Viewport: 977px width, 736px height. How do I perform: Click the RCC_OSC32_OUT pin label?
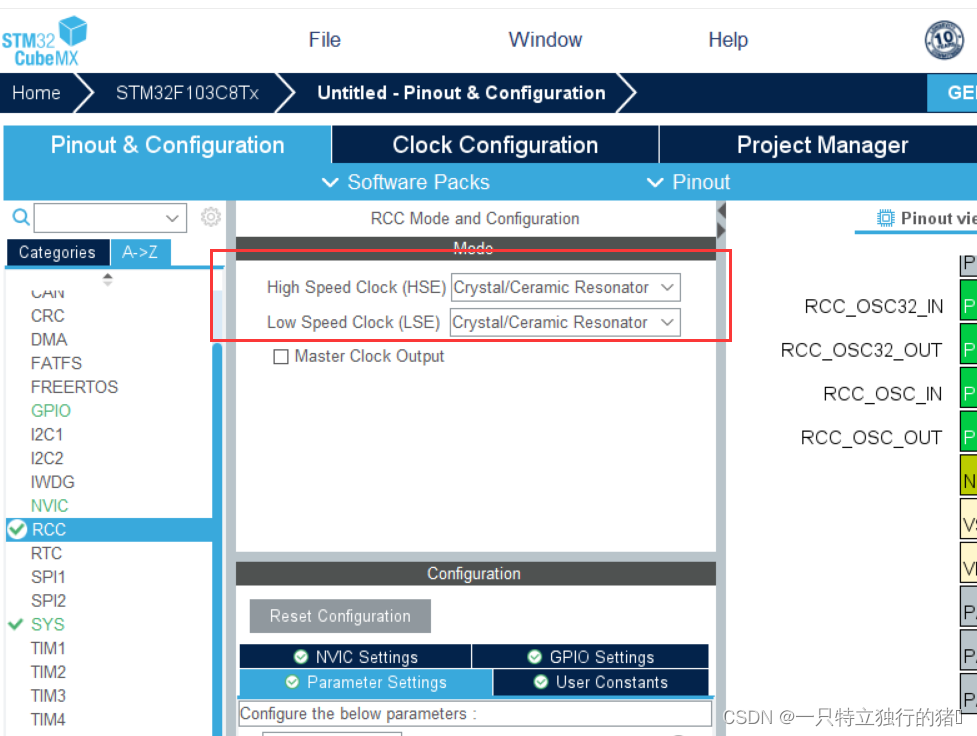tap(861, 350)
